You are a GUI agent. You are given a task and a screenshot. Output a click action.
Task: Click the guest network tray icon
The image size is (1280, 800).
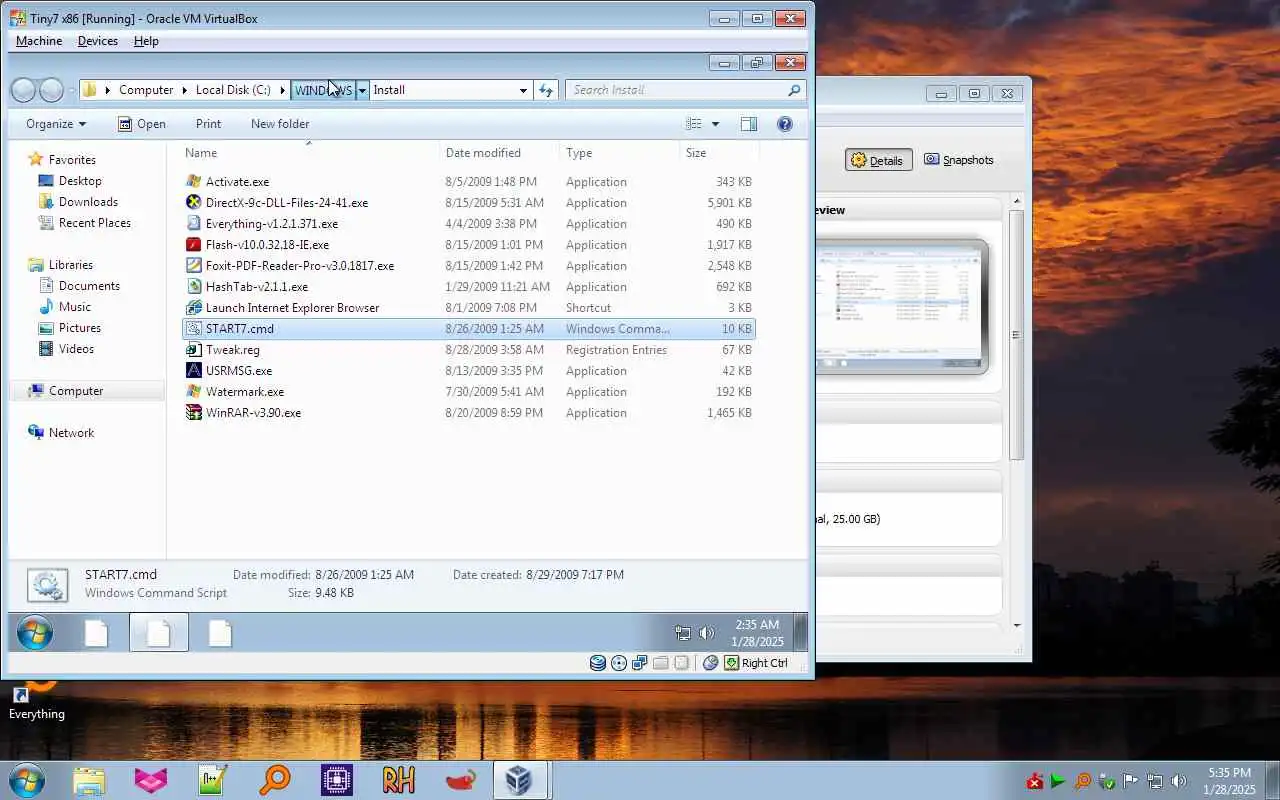(683, 633)
